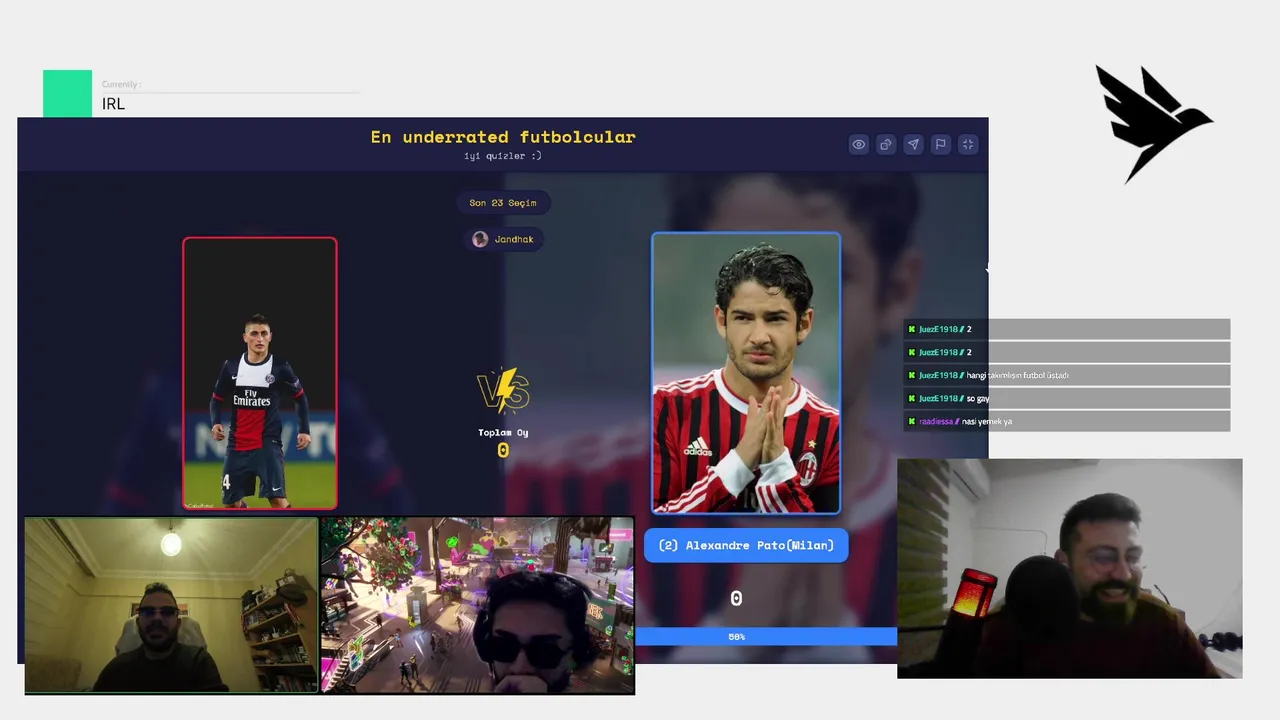Click the paper plane share icon
Image resolution: width=1280 pixels, height=720 pixels.
(913, 145)
